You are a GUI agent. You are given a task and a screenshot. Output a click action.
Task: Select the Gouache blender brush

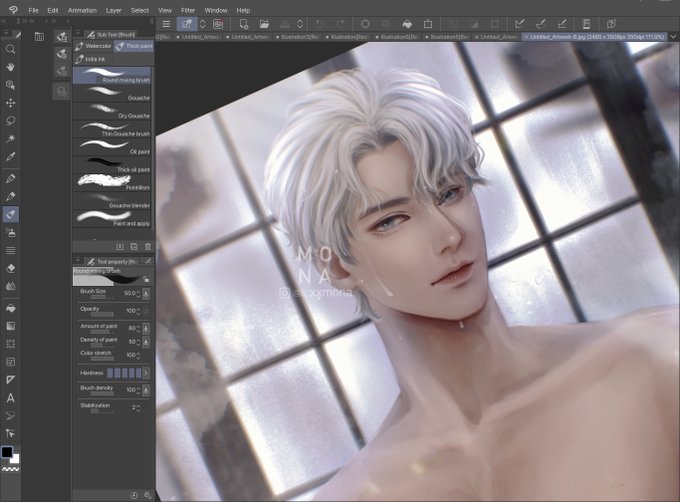(112, 201)
